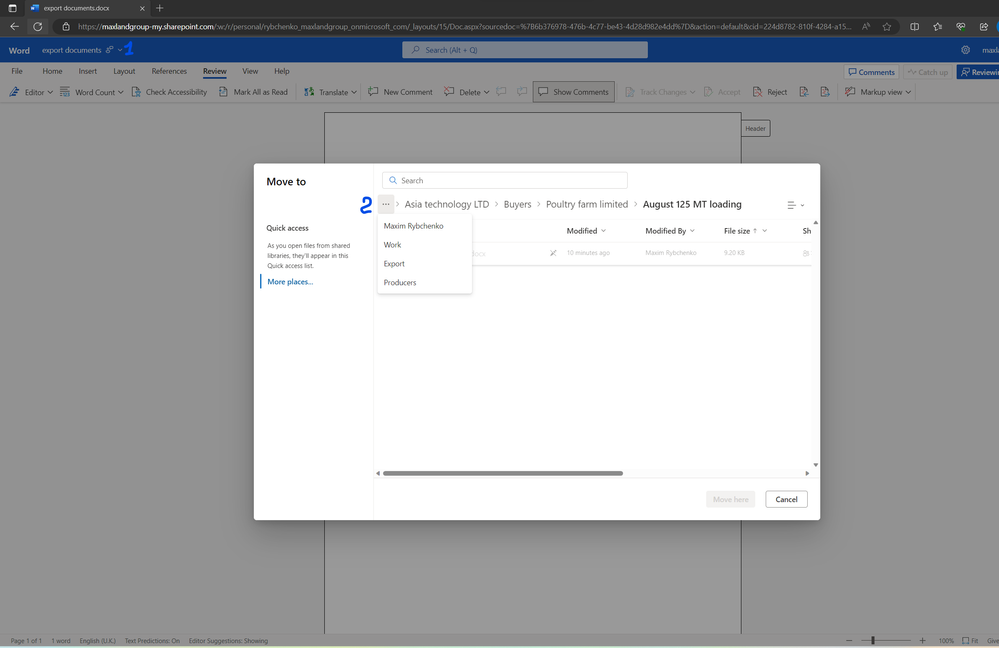Image resolution: width=999 pixels, height=648 pixels.
Task: Select Producers in breadcrumb menu
Action: [424, 282]
